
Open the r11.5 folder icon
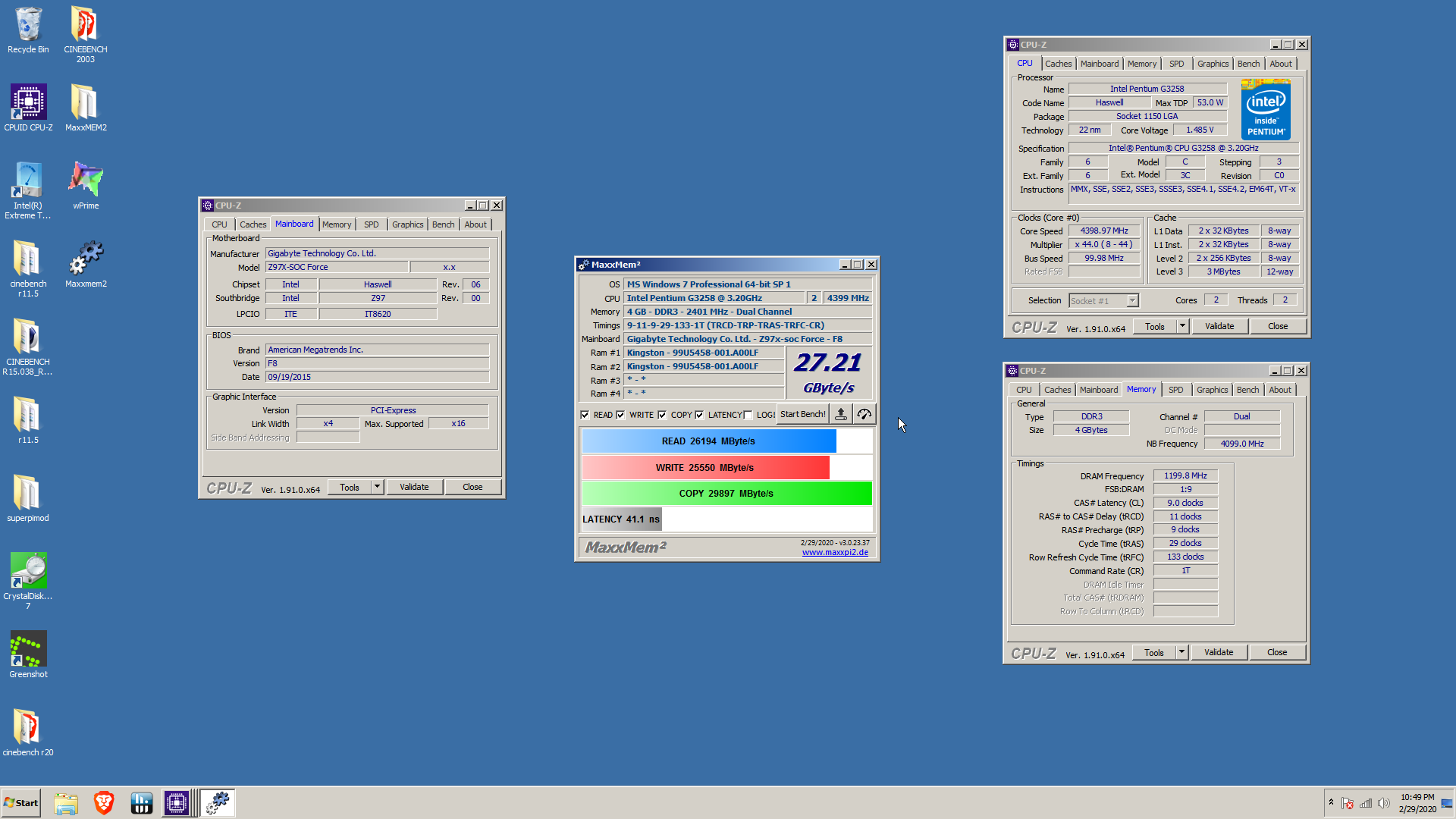28,420
